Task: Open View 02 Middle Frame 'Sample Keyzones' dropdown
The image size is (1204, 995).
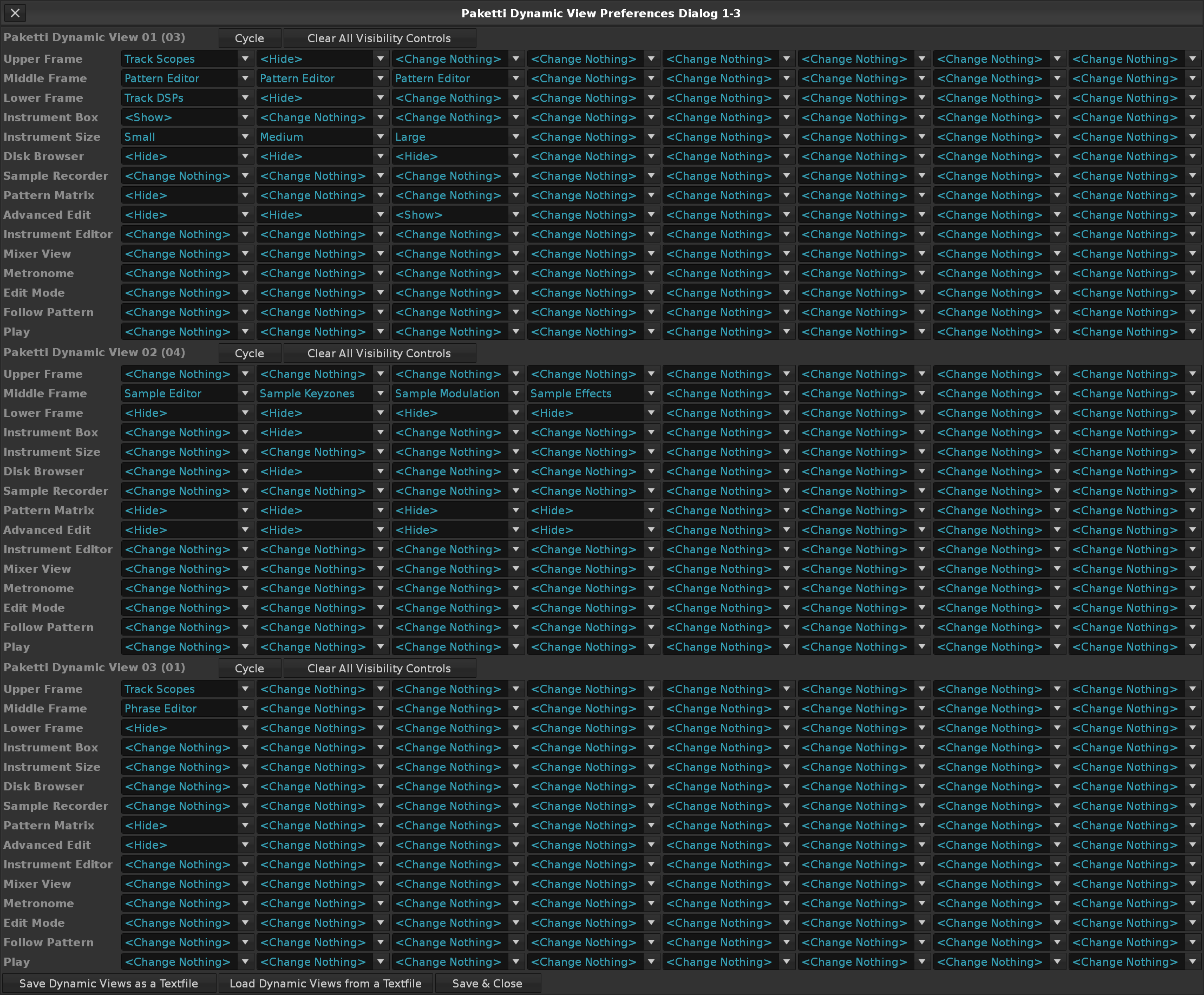Action: pyautogui.click(x=323, y=394)
